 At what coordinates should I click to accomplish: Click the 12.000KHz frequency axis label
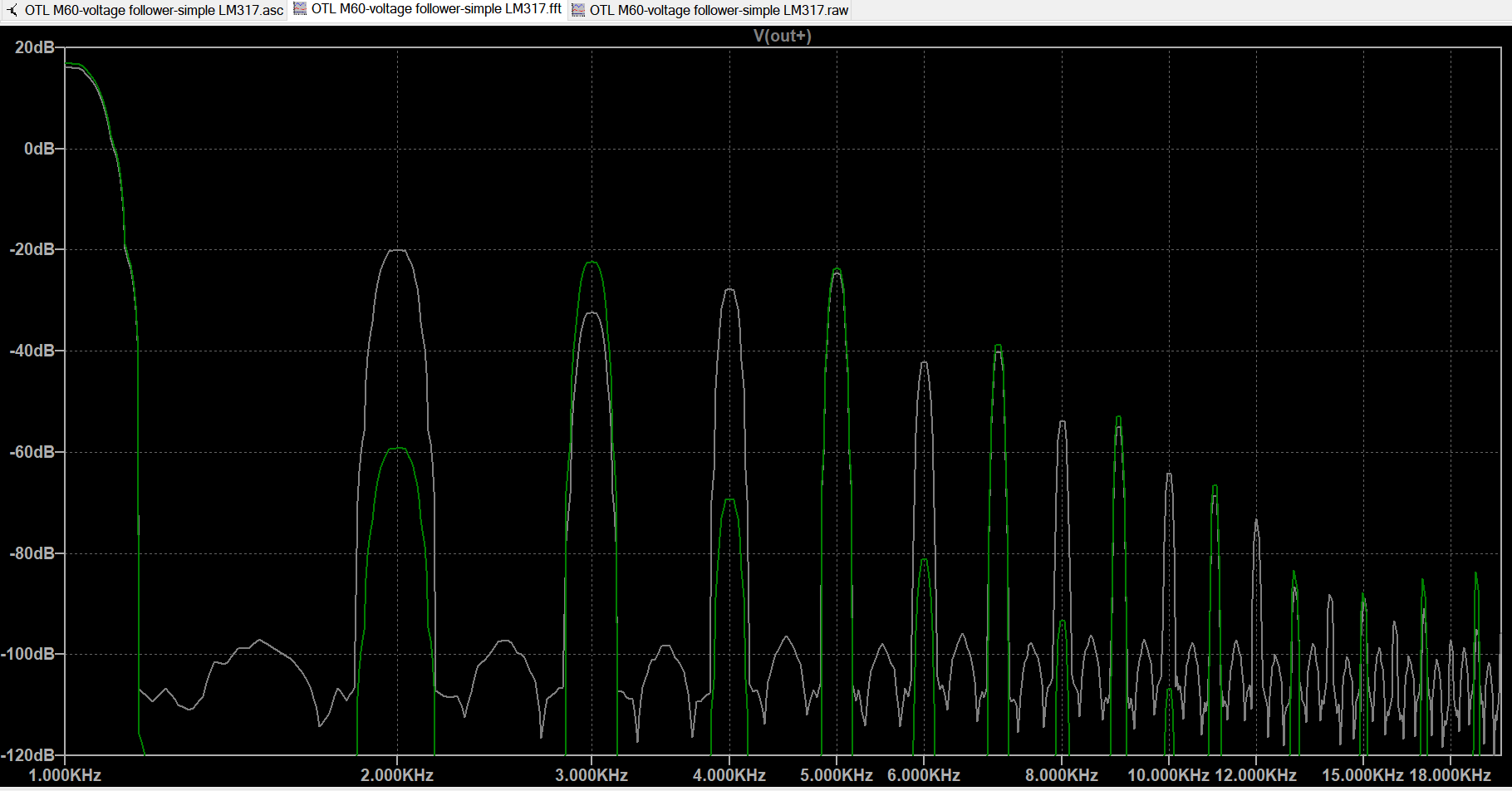1256,775
